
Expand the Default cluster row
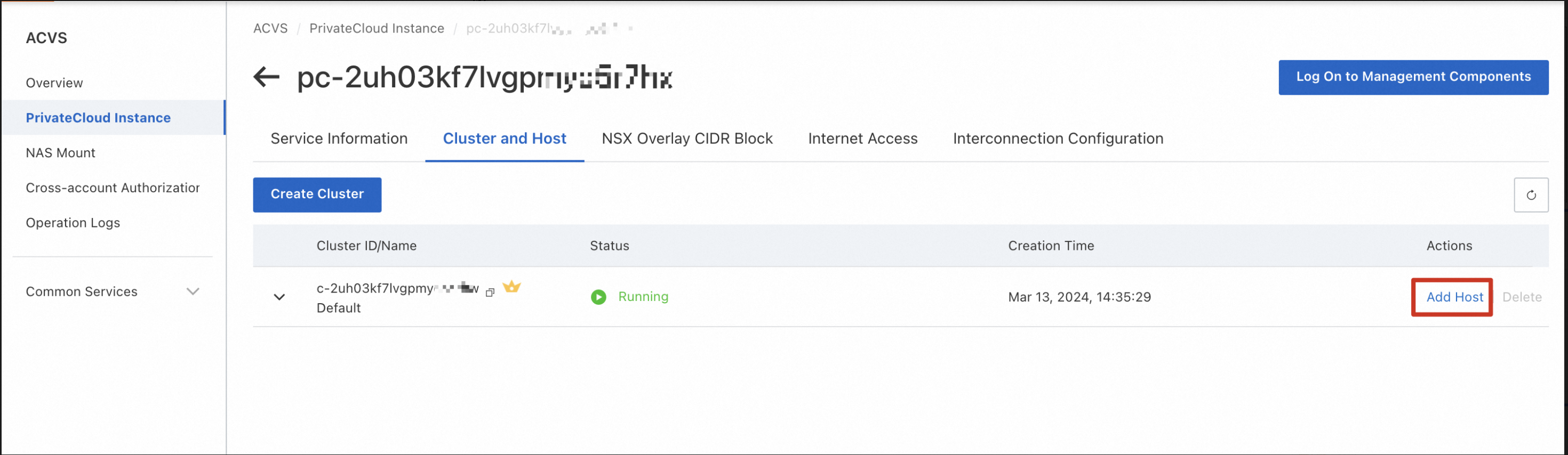click(279, 297)
